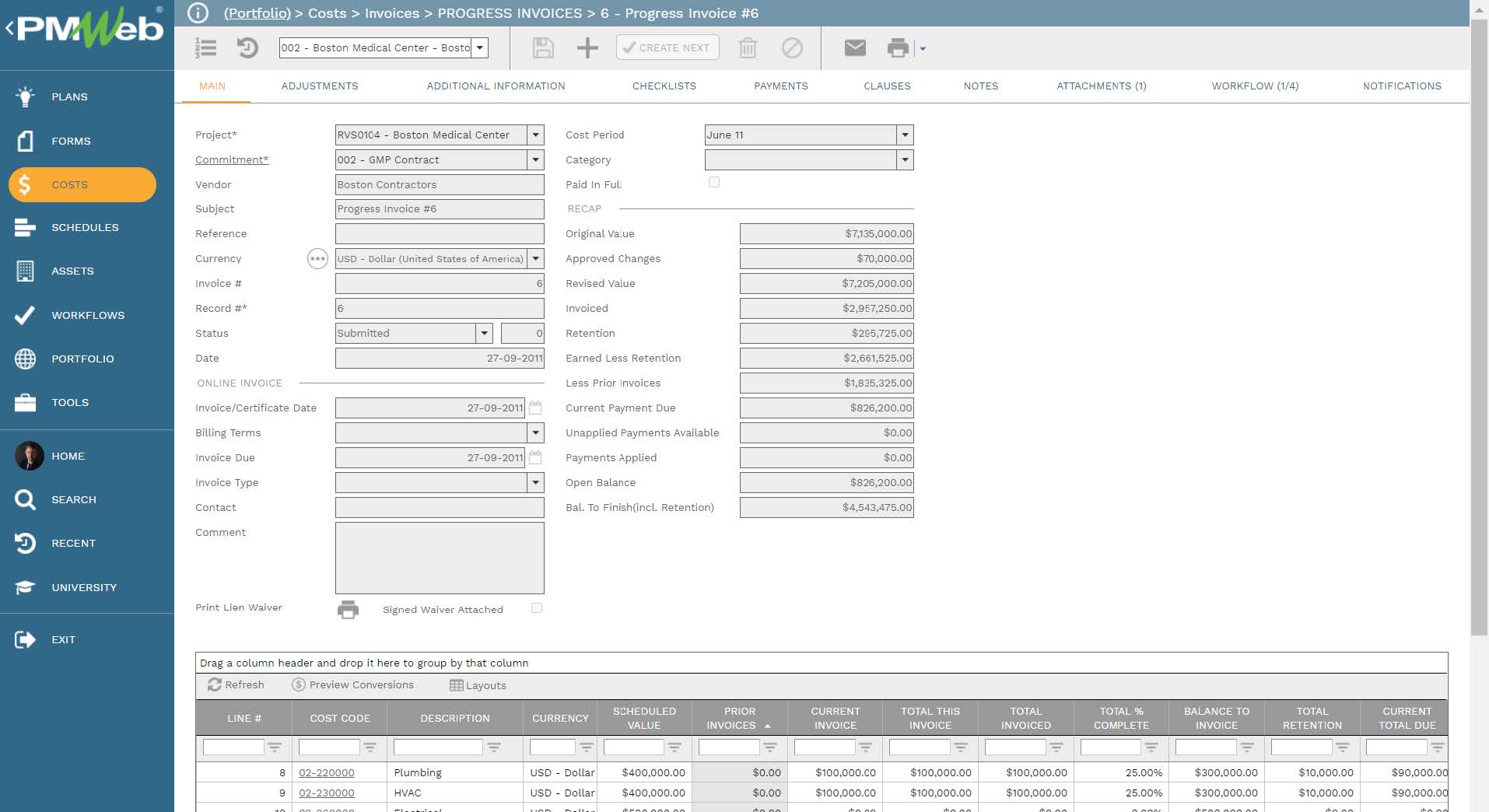This screenshot has width=1489, height=812.
Task: Click the Commitment label link
Action: [232, 159]
